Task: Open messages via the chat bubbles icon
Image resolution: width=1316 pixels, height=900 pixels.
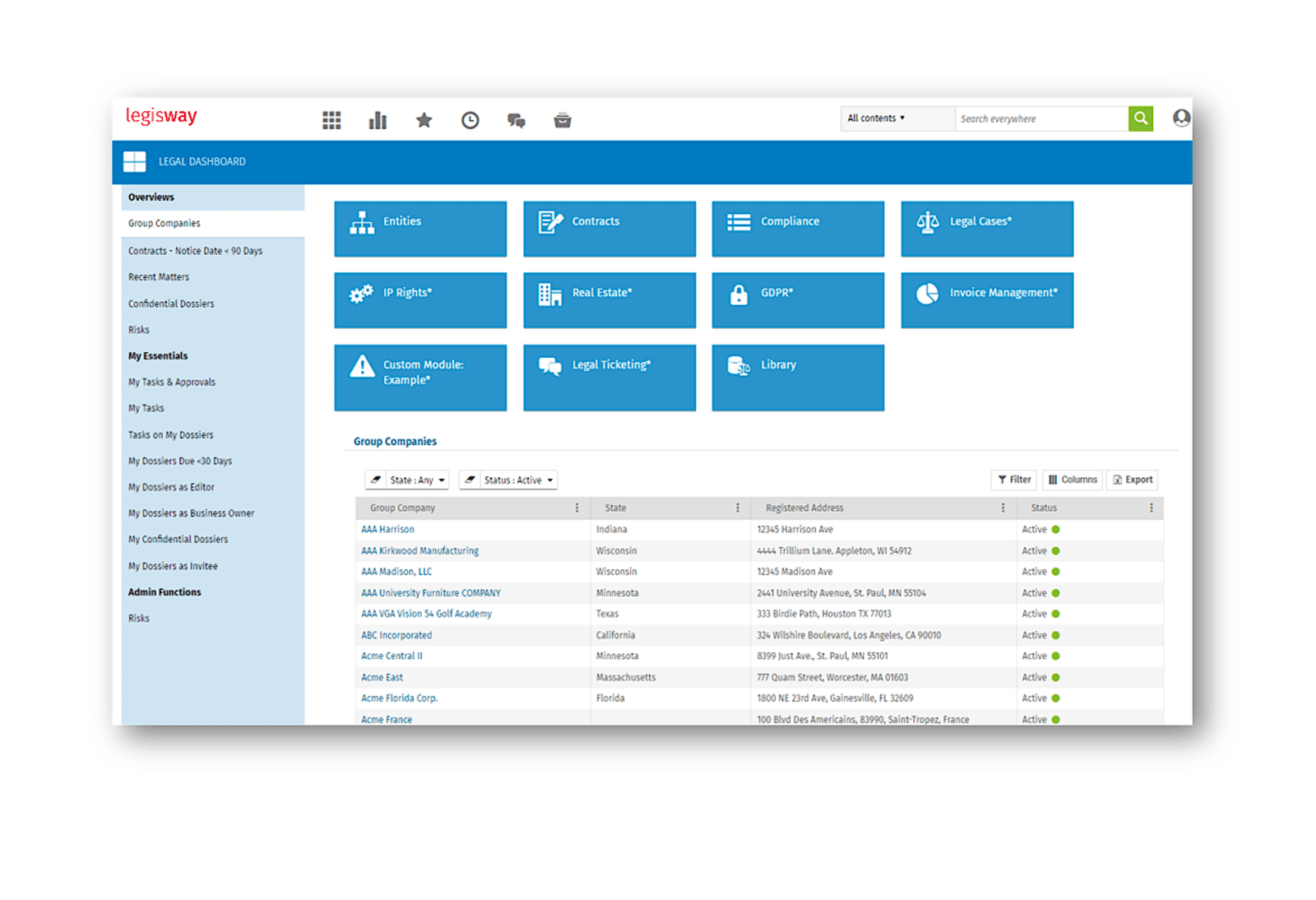Action: point(517,120)
